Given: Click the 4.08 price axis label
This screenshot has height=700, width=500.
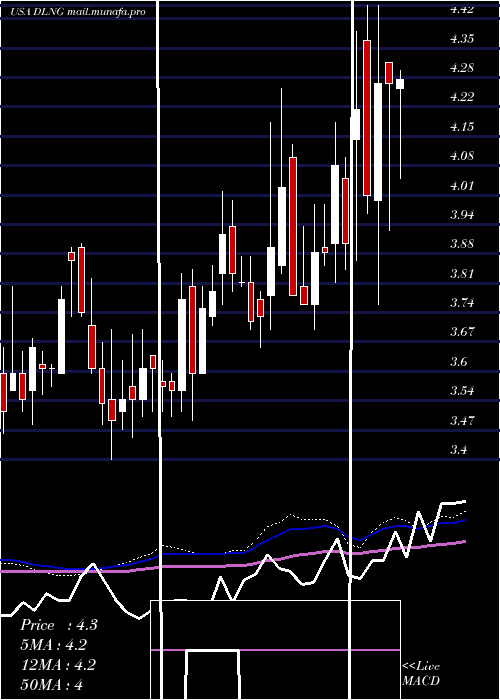Looking at the screenshot, I should tap(462, 156).
